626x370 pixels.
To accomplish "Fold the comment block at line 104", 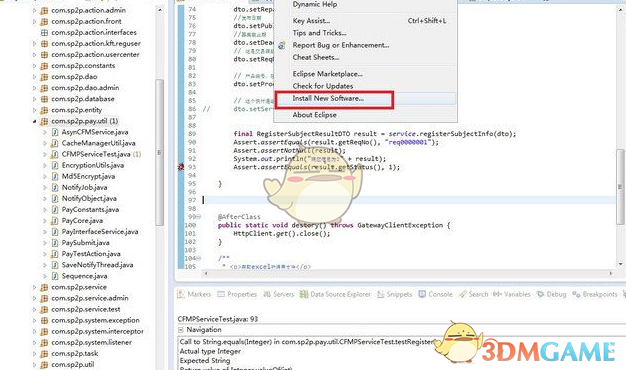I will (199, 258).
